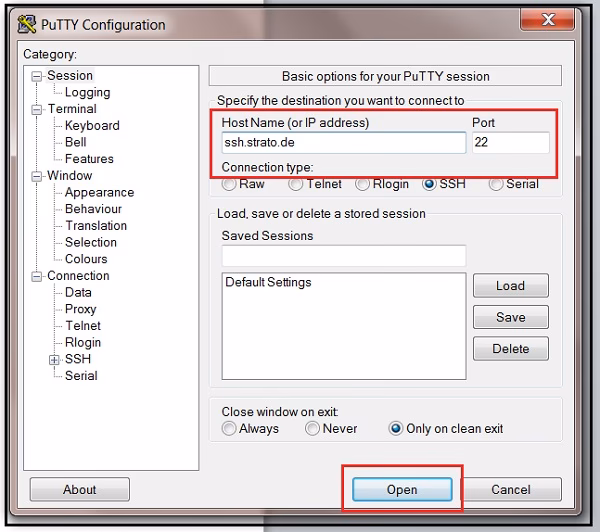Open the Features settings category
Image resolution: width=600 pixels, height=532 pixels.
89,159
